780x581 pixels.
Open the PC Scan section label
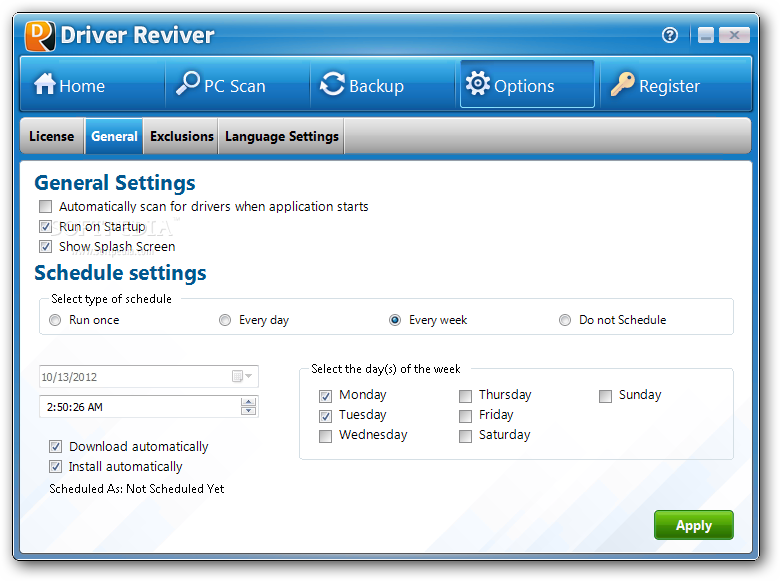235,86
